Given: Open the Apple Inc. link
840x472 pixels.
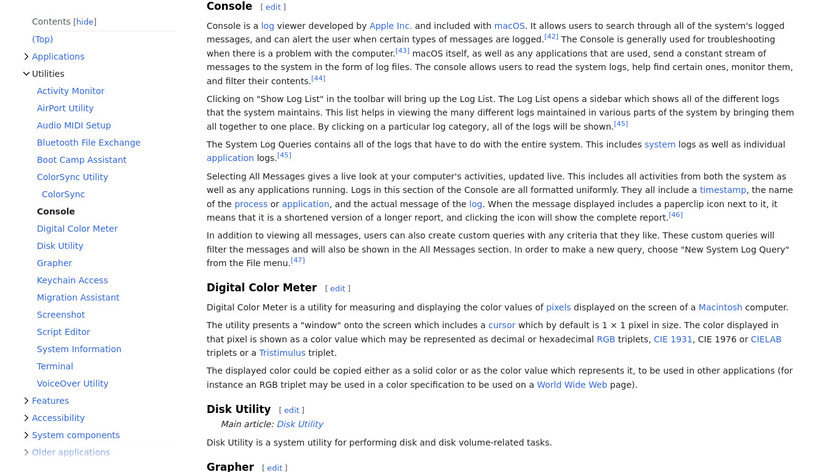Looking at the screenshot, I should (x=391, y=26).
